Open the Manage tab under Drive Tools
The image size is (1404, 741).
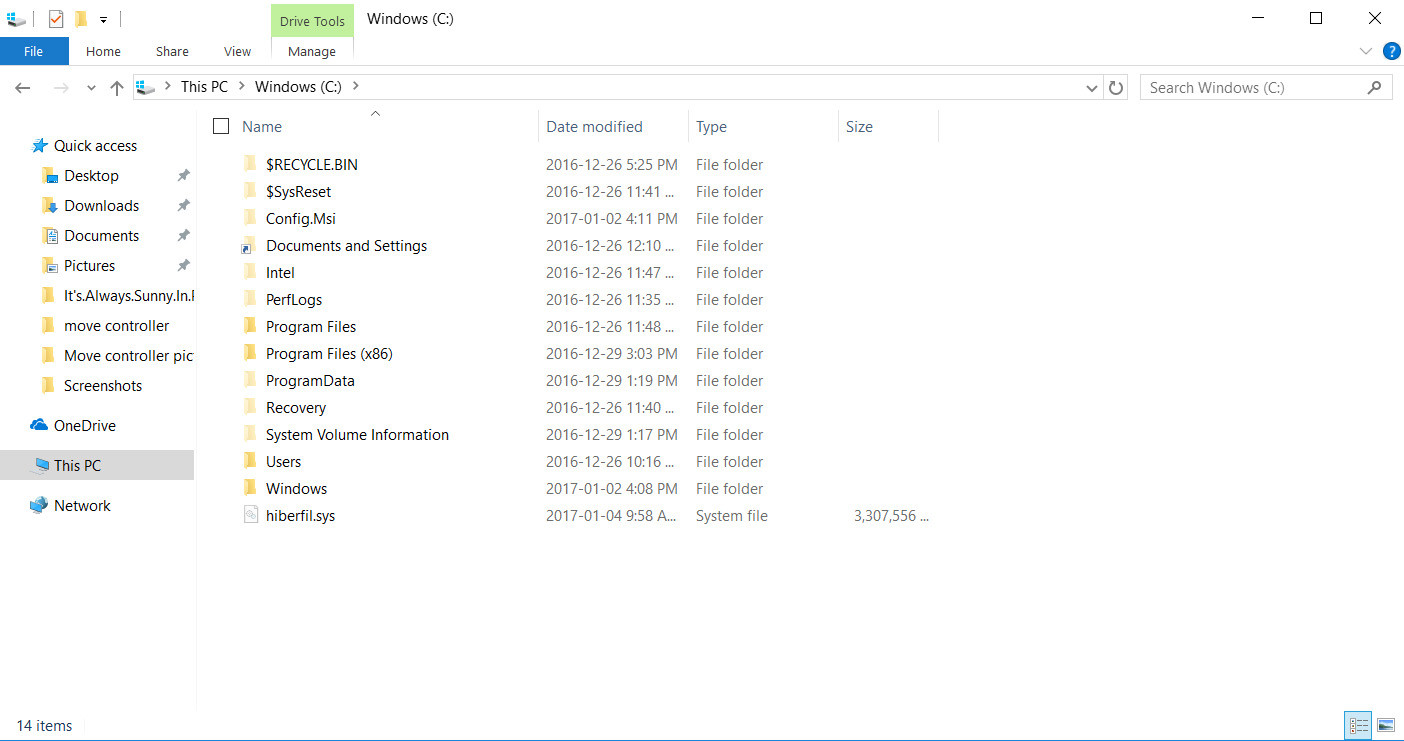[311, 51]
